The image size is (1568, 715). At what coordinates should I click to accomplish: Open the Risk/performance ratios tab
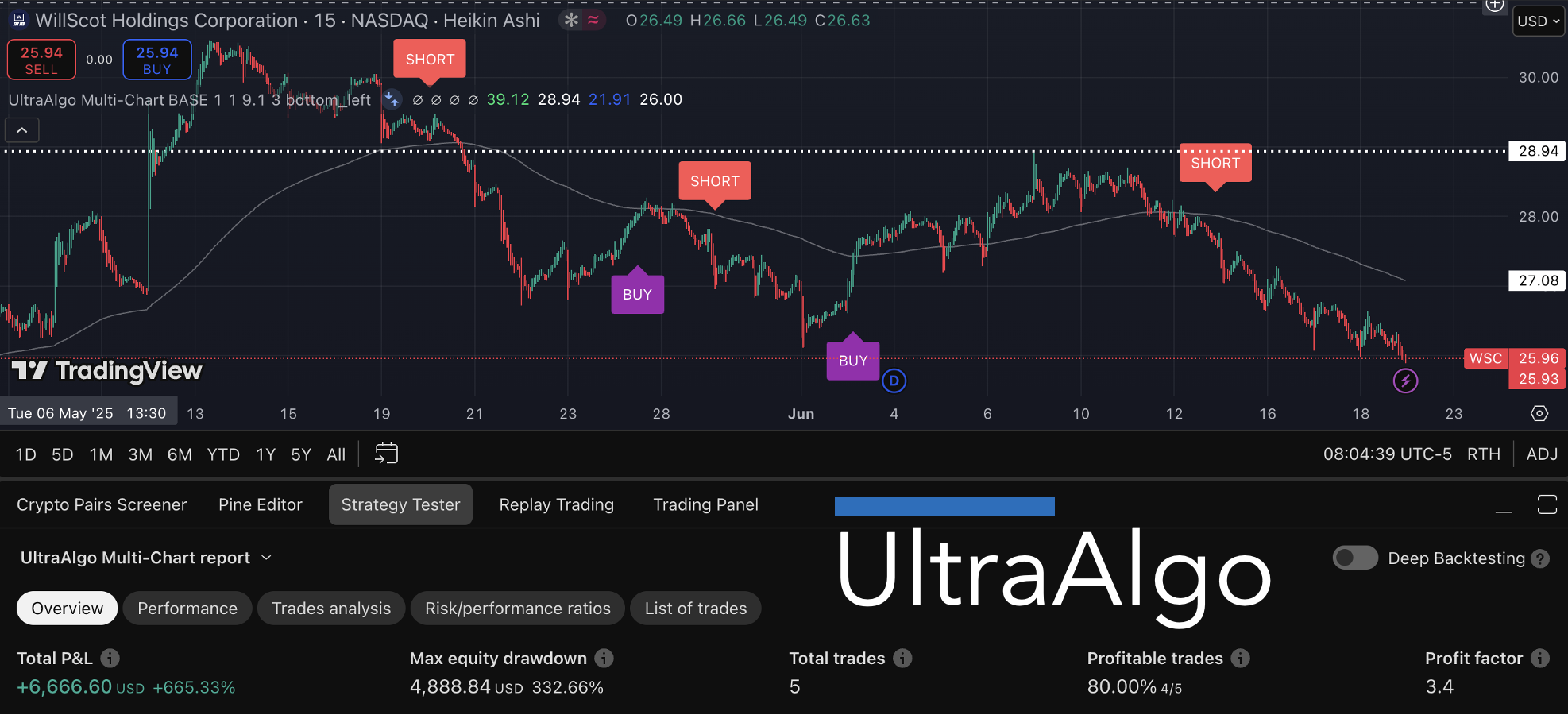click(x=518, y=609)
